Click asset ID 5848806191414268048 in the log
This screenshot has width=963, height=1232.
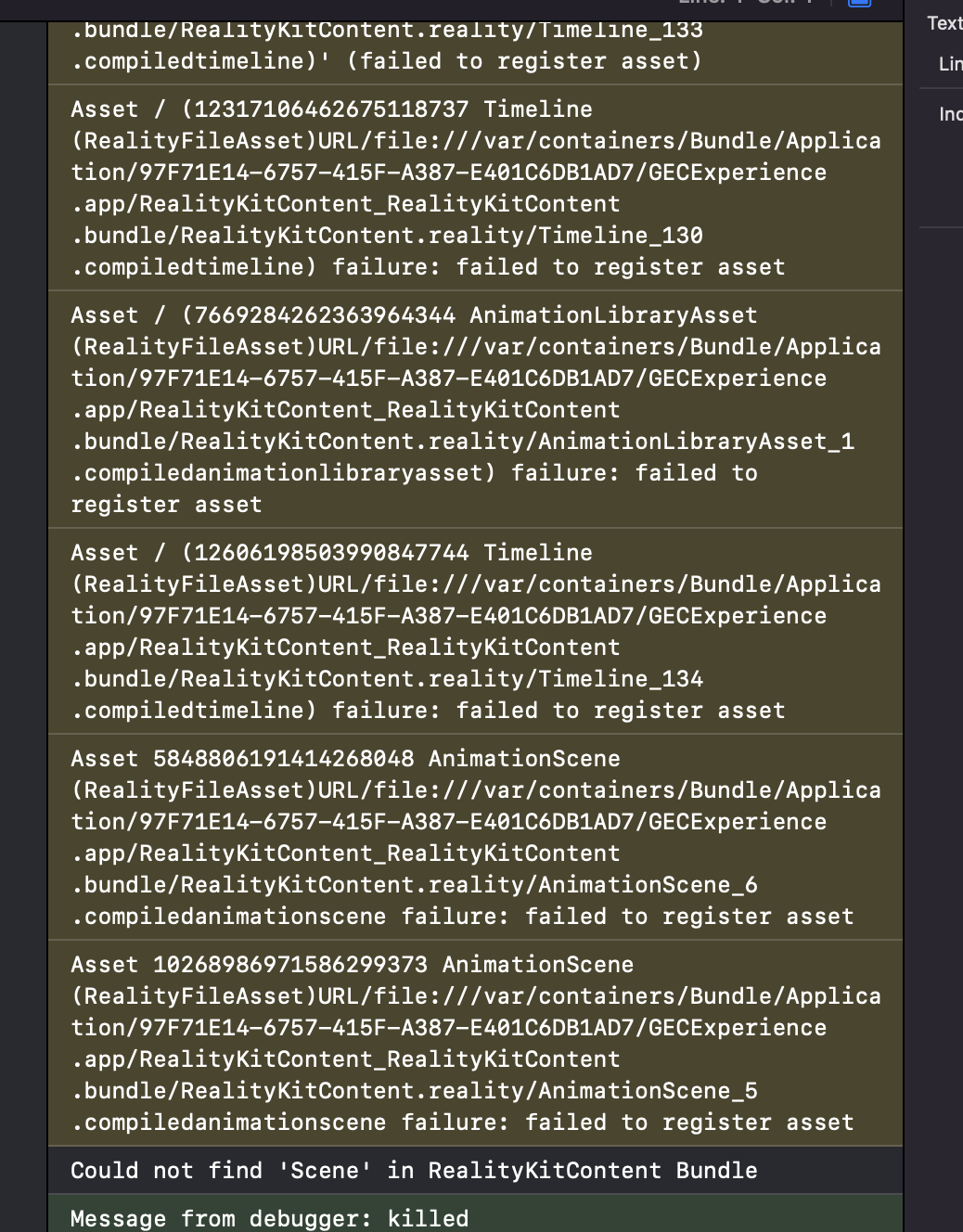coord(284,759)
